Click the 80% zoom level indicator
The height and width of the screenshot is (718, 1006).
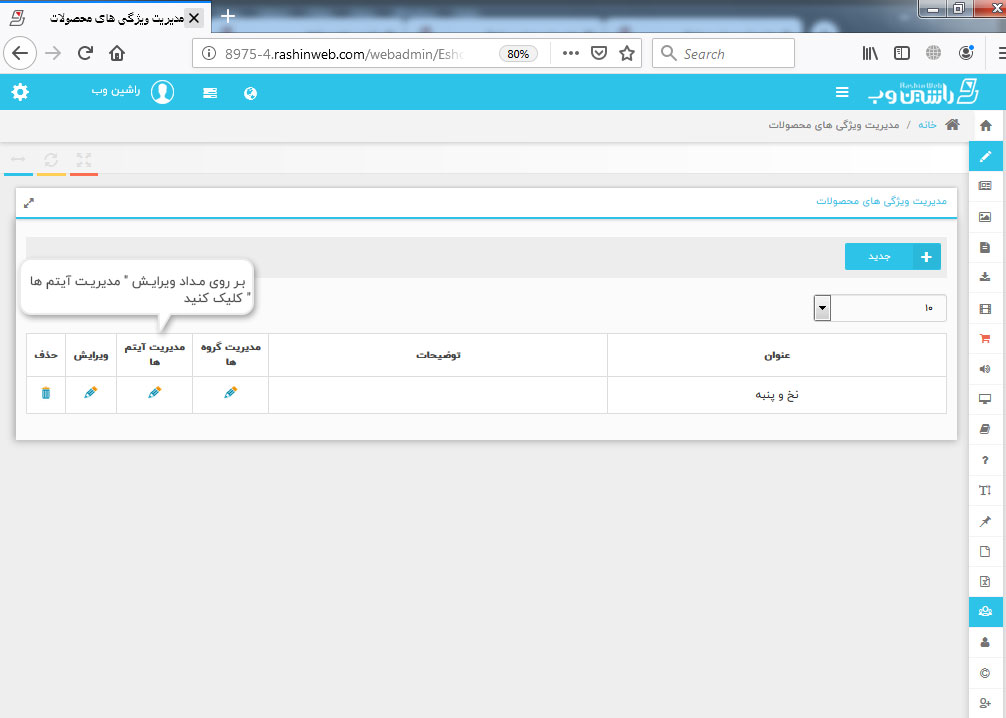(518, 54)
